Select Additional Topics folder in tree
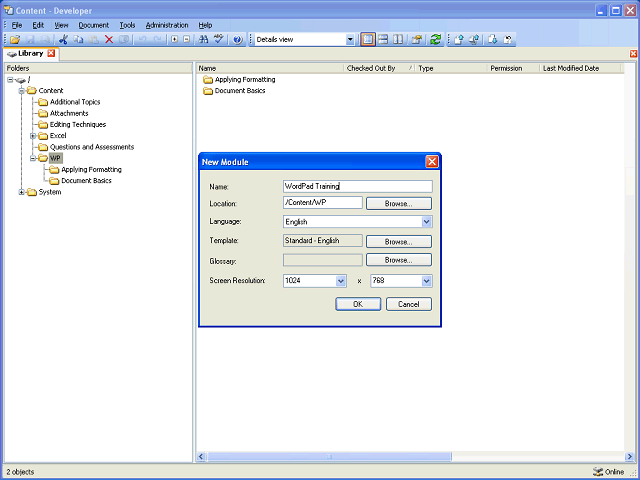 click(75, 102)
